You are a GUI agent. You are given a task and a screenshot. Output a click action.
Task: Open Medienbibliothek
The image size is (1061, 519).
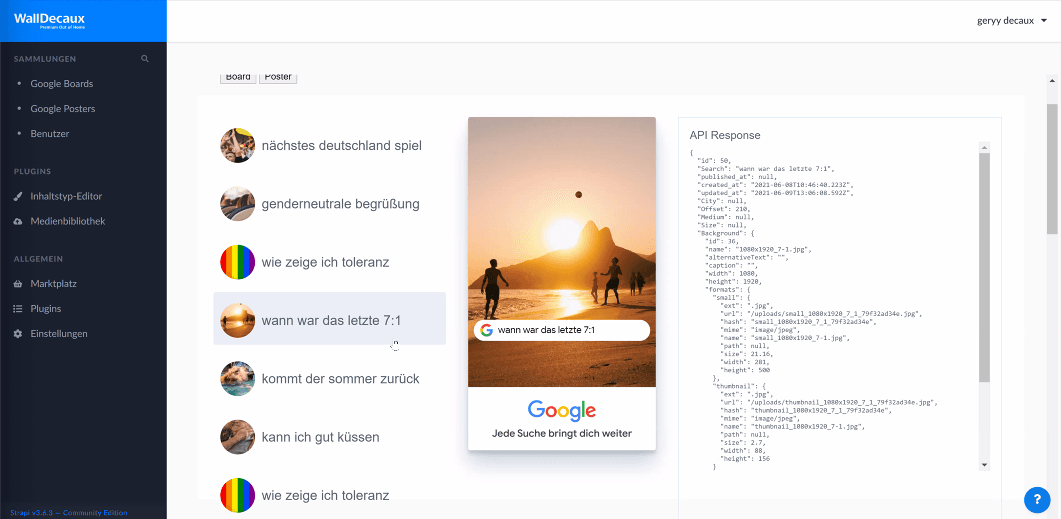(x=68, y=221)
